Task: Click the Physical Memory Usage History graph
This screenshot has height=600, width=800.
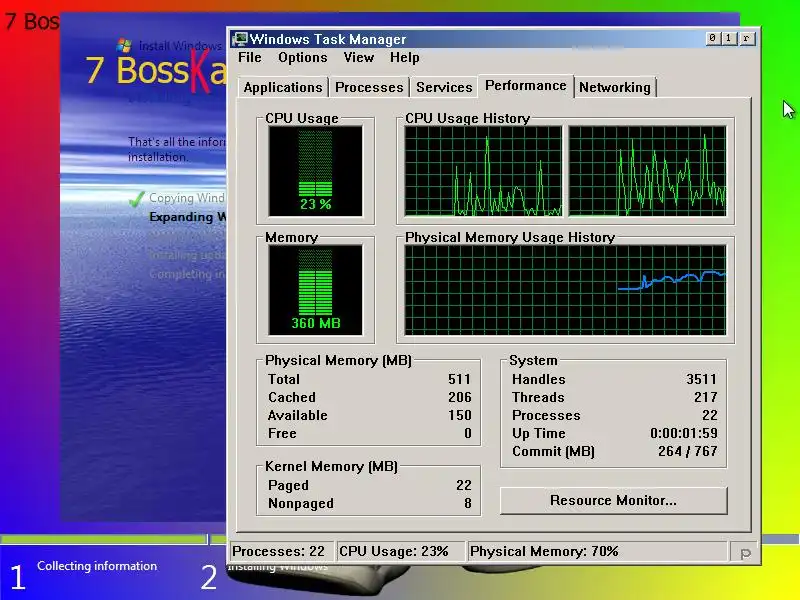Action: tap(565, 290)
